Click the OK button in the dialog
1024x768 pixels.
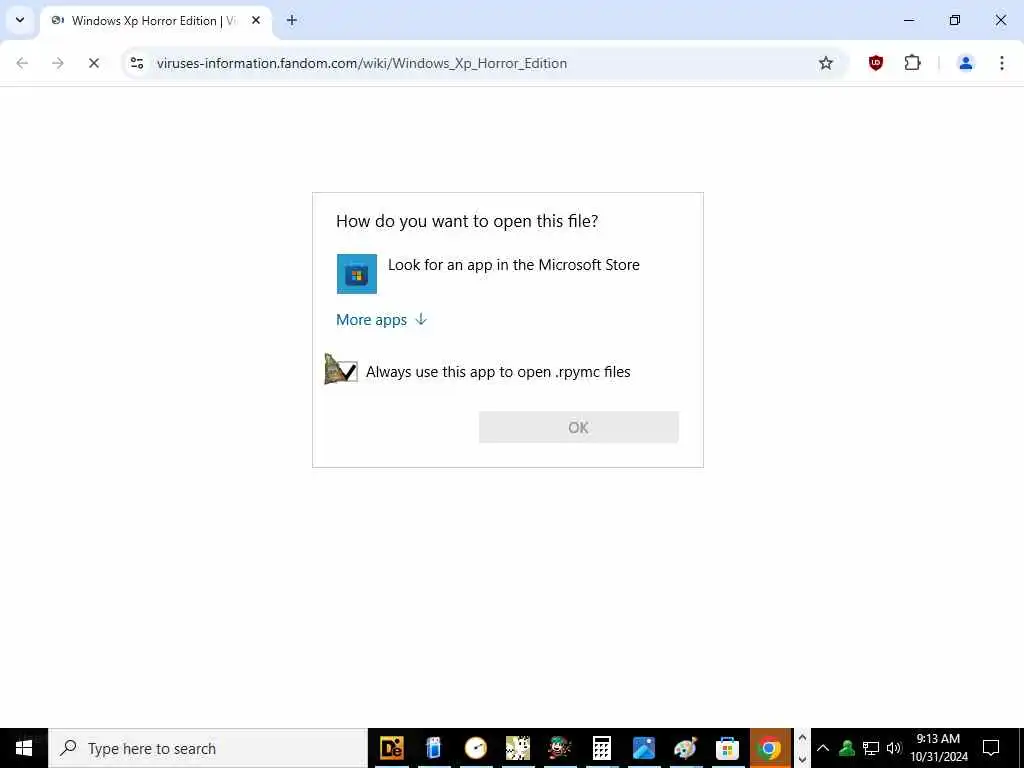[579, 427]
